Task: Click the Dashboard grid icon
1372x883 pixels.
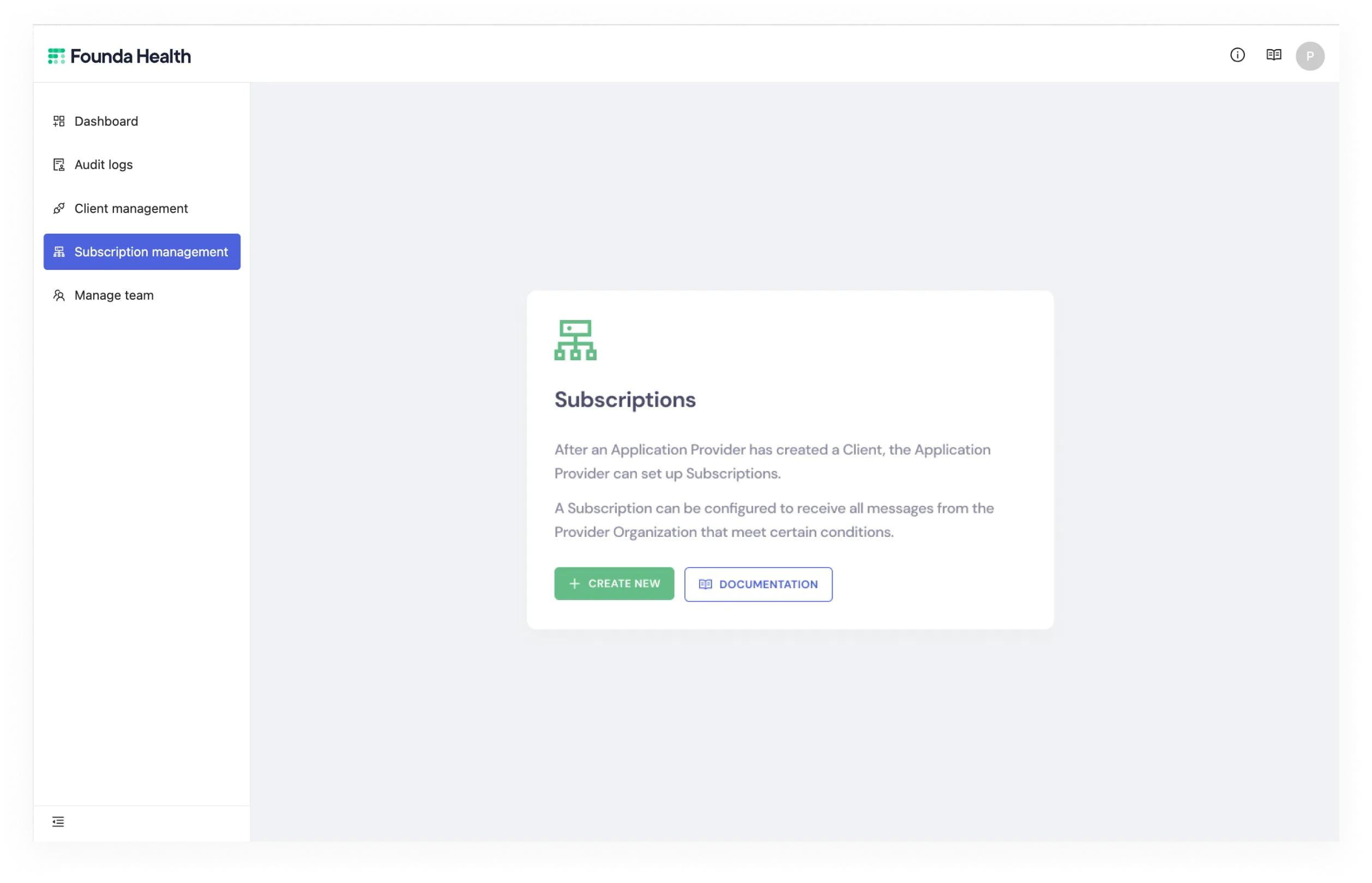Action: (58, 121)
